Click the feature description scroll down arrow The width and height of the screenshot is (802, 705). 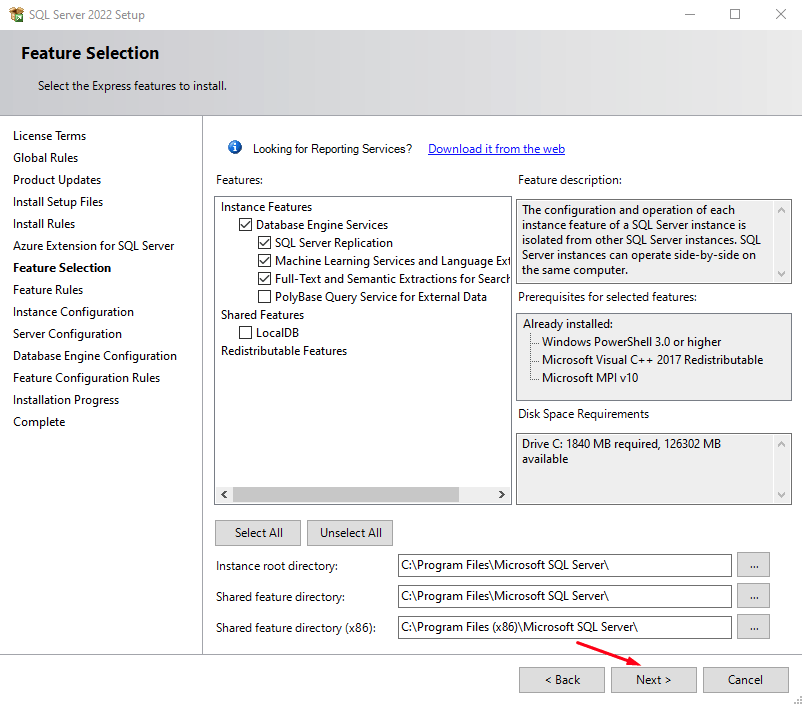(782, 274)
